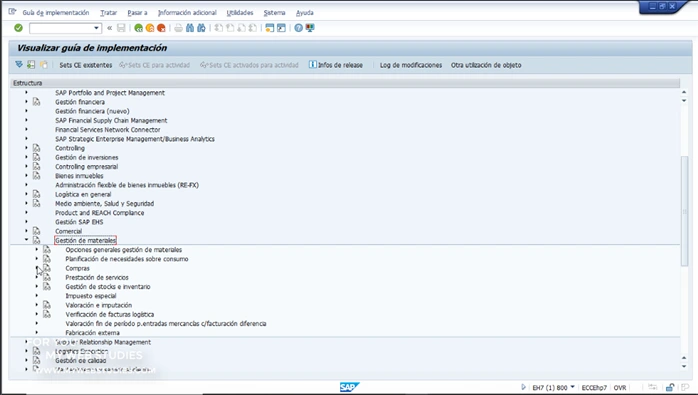Open the command field dropdown arrow
Viewport: 698px width, 395px height.
click(96, 28)
